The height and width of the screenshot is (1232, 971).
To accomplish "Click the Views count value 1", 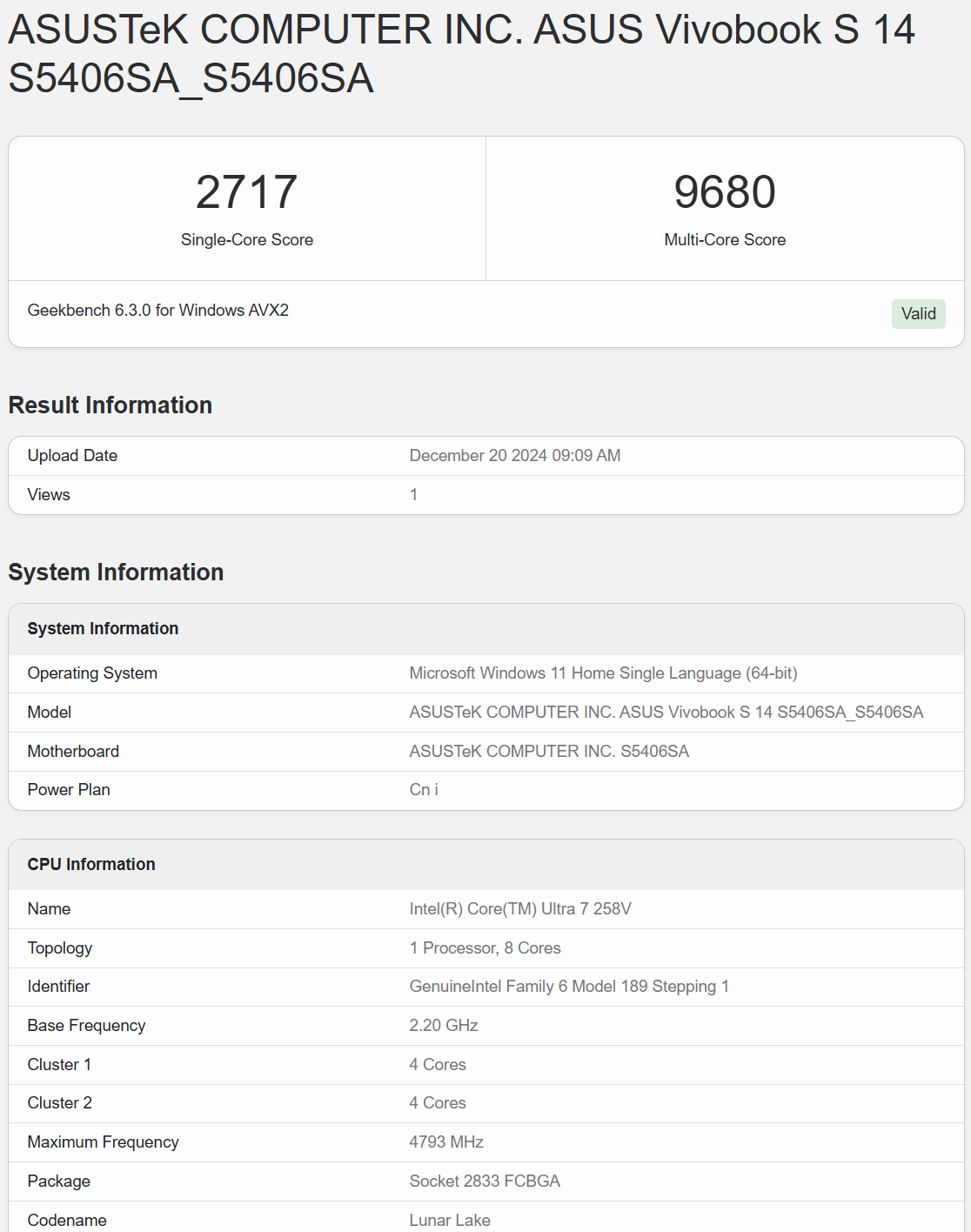I will (414, 495).
